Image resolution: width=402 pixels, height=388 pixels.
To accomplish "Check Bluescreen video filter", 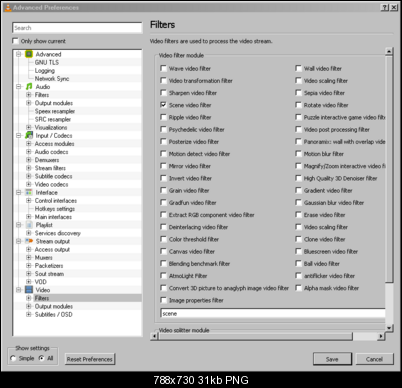I will [x=298, y=251].
